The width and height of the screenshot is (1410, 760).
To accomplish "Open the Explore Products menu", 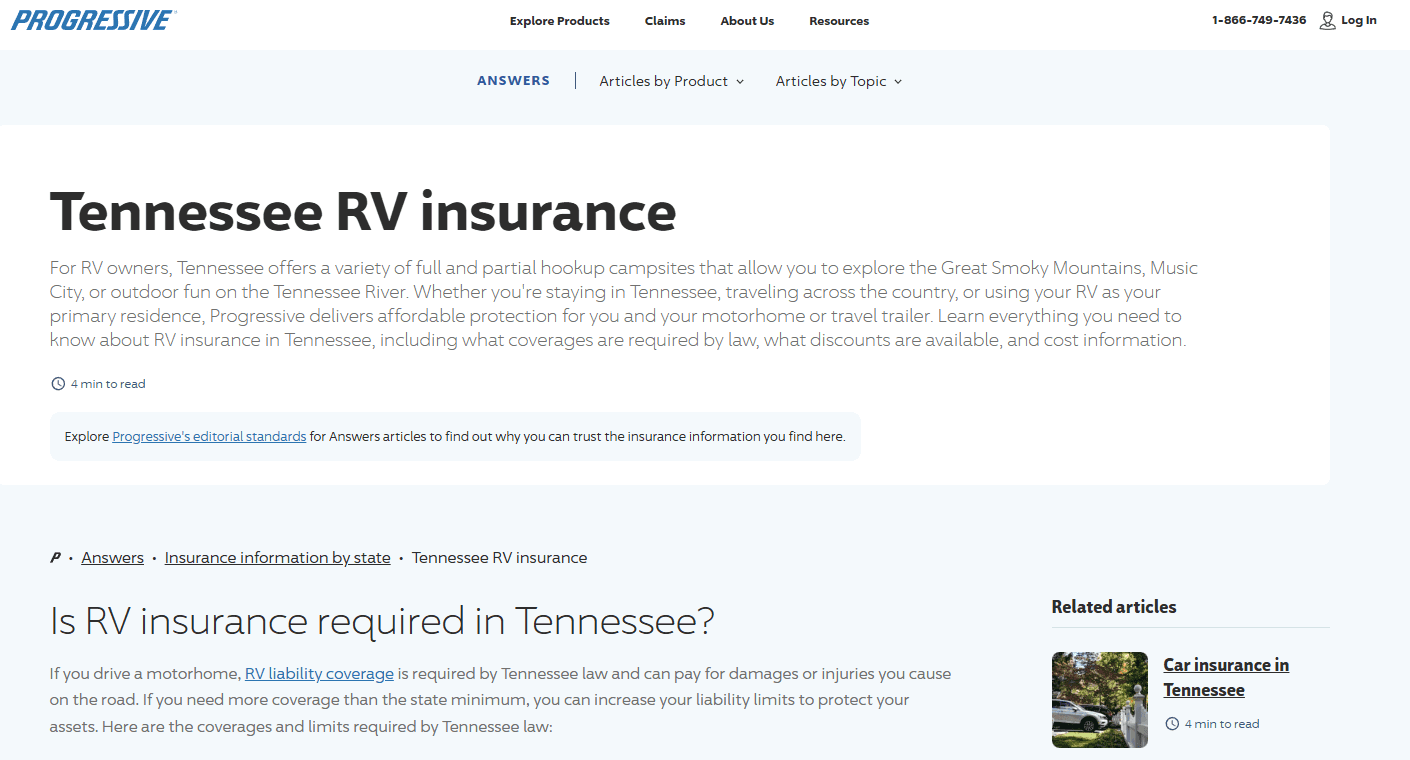I will [x=559, y=21].
